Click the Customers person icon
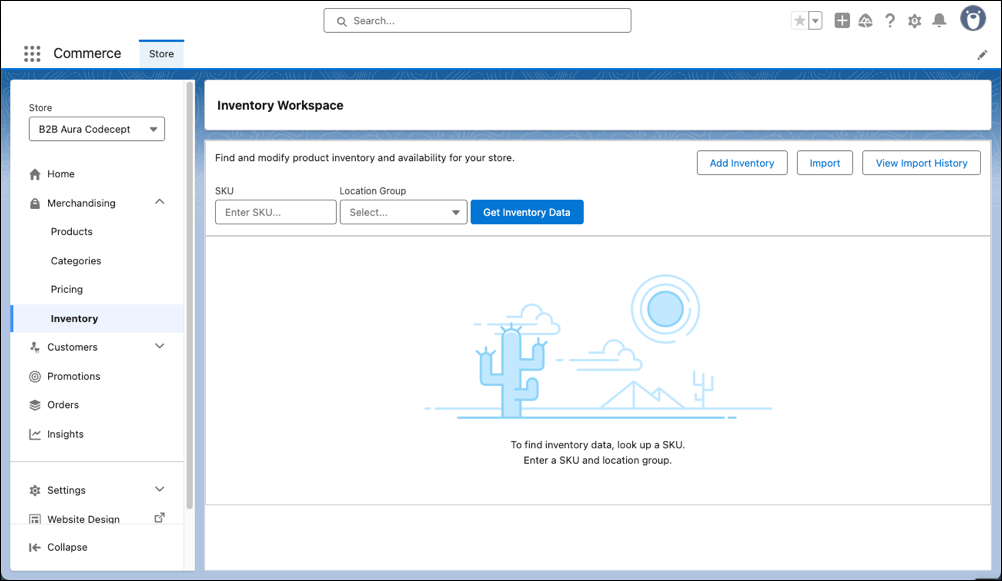Screen dimensions: 1002x581 click(x=35, y=347)
